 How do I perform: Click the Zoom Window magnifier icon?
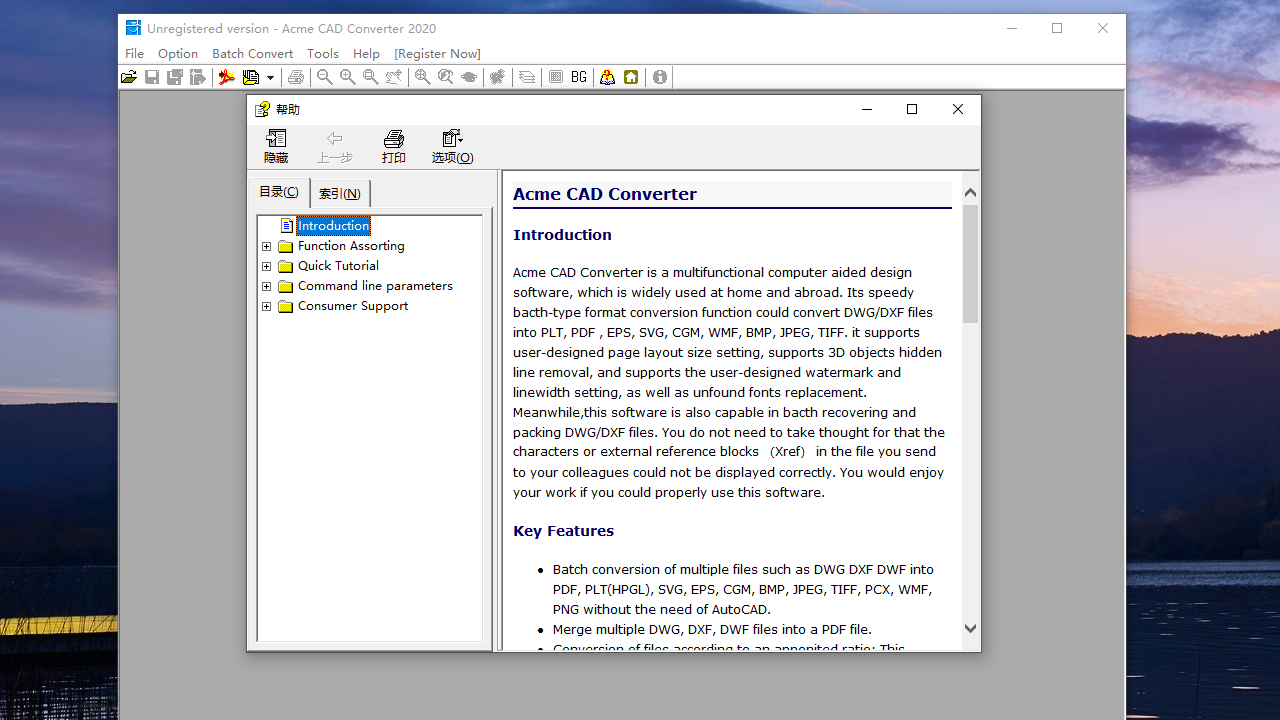[371, 77]
